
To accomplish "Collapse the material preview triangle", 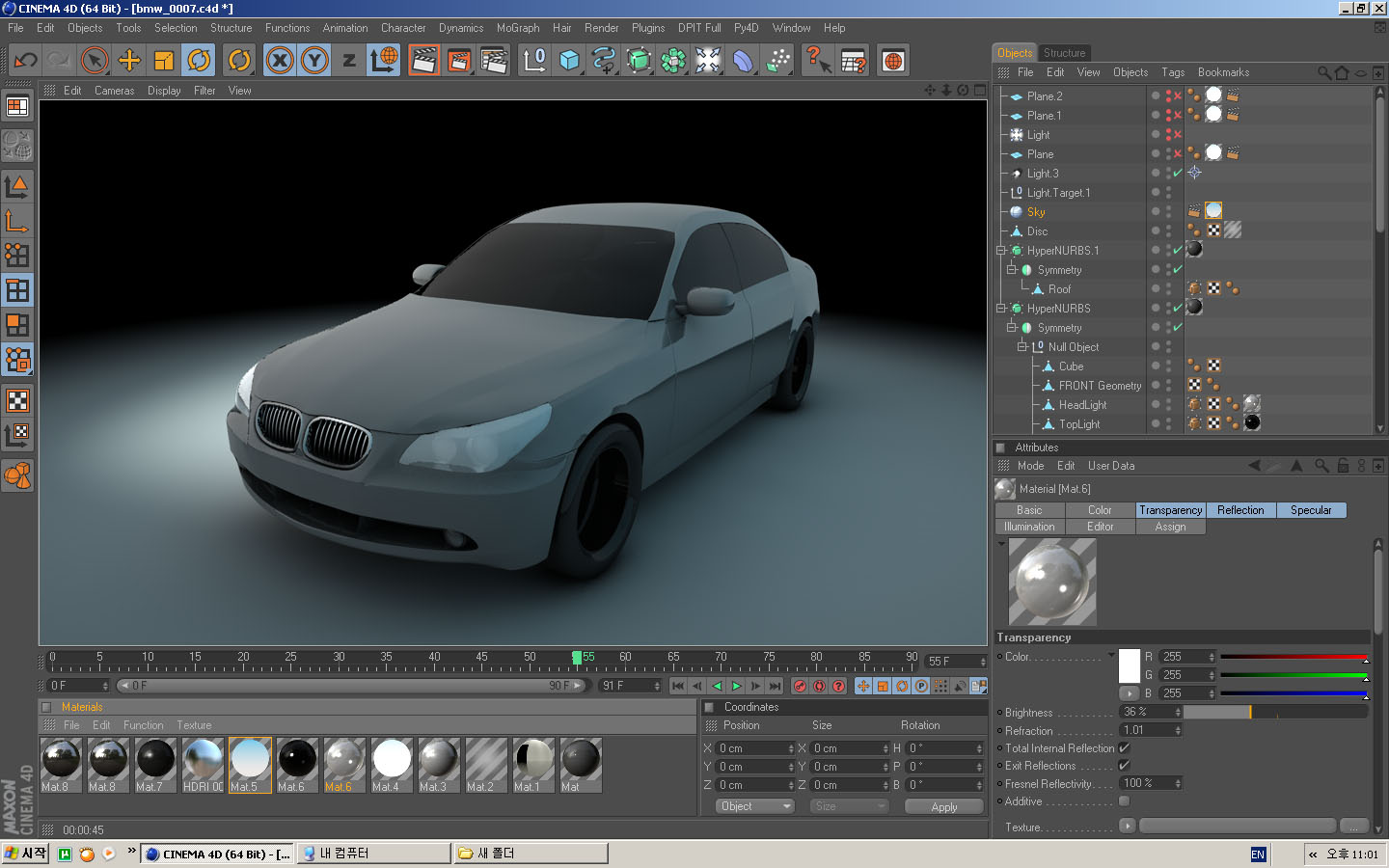I will [1001, 544].
